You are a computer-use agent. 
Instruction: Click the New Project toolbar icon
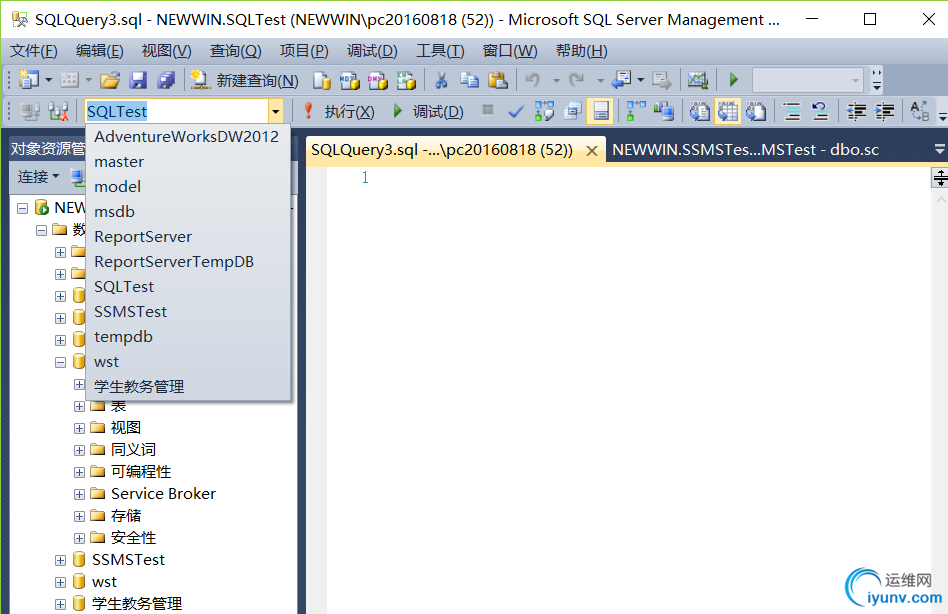28,79
